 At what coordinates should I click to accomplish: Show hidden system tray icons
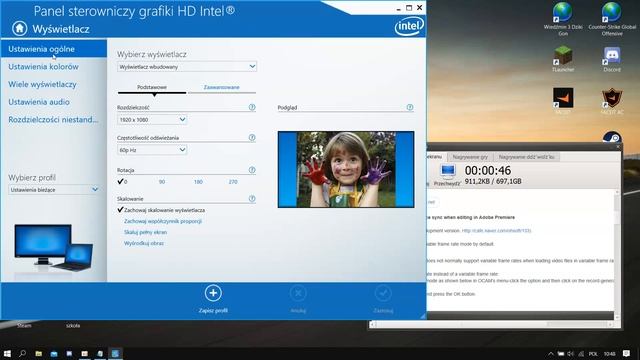(x=551, y=354)
